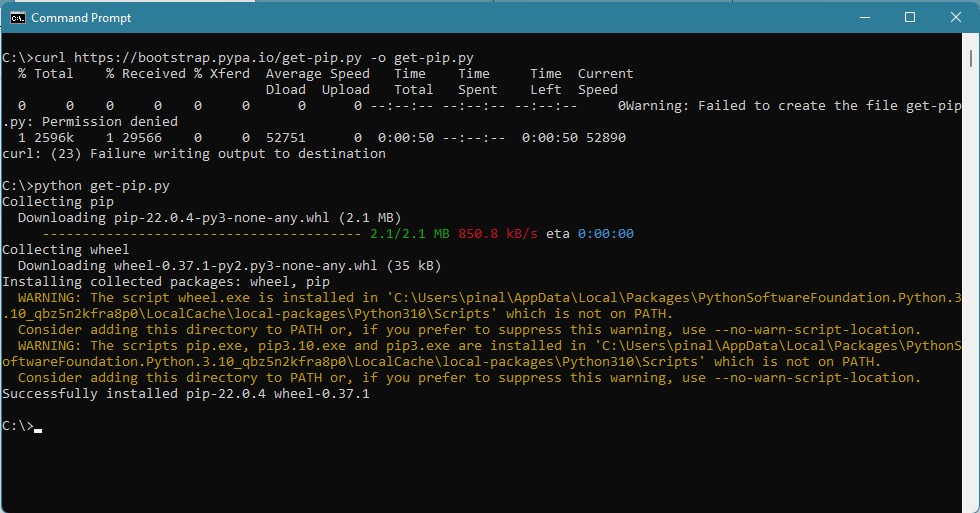Image resolution: width=980 pixels, height=513 pixels.
Task: Click 'Installing collected packages: wheel, pip' line
Action: pos(166,282)
